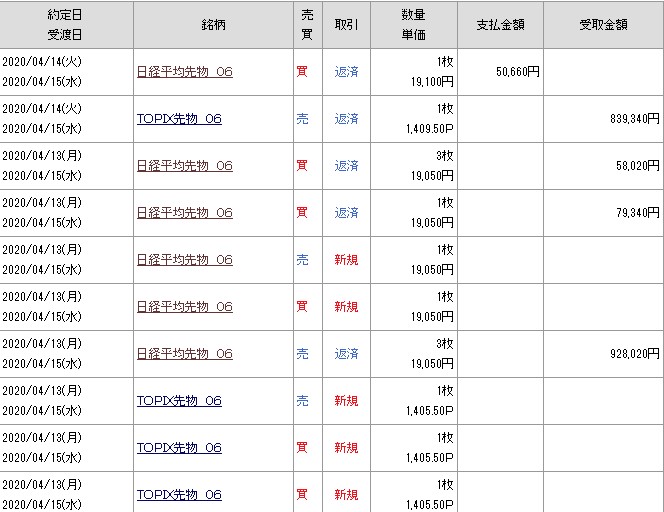The image size is (664, 512).
Task: Open TOPIX先物 06 link for 売 新規 trade
Action: [179, 401]
